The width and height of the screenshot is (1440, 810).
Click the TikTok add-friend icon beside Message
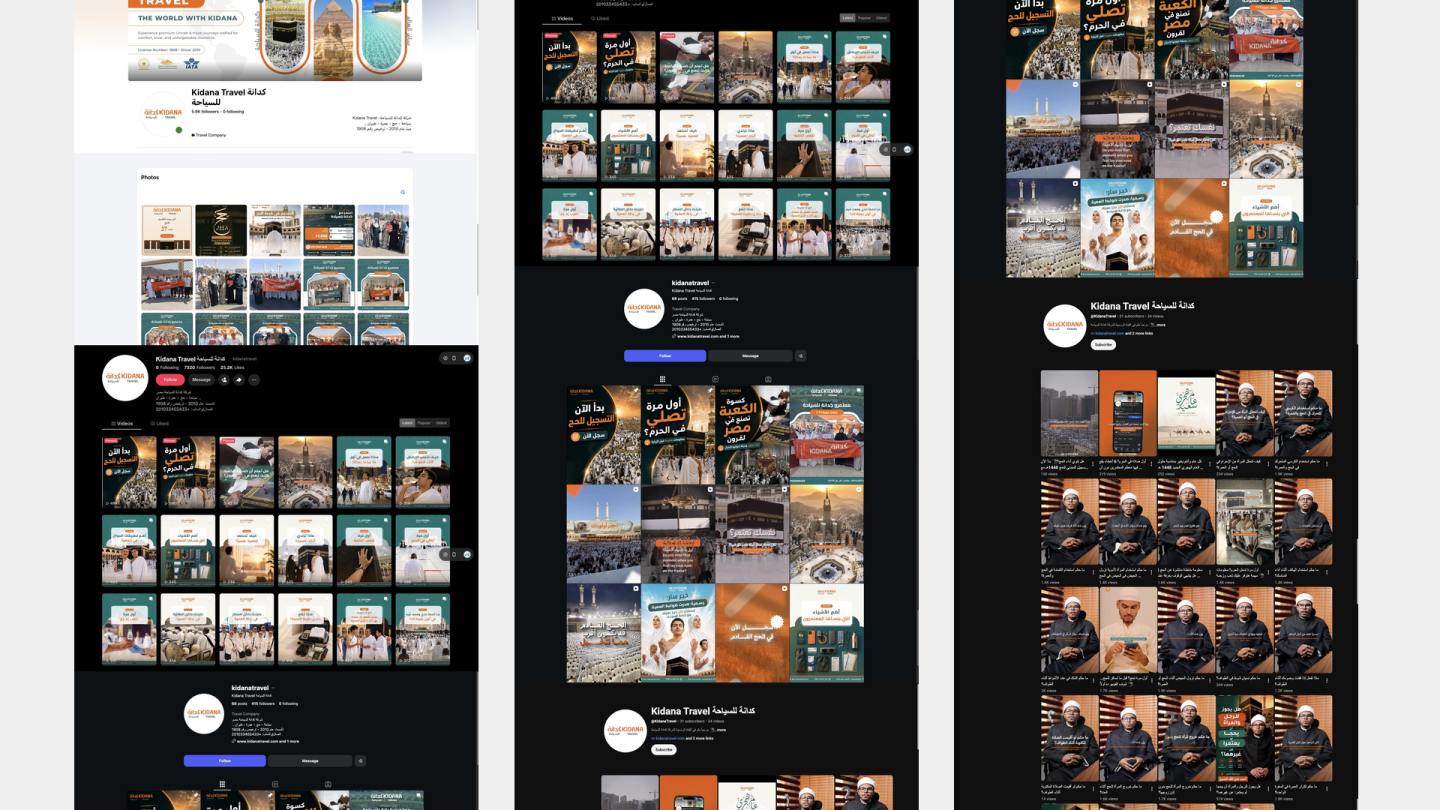coord(224,380)
